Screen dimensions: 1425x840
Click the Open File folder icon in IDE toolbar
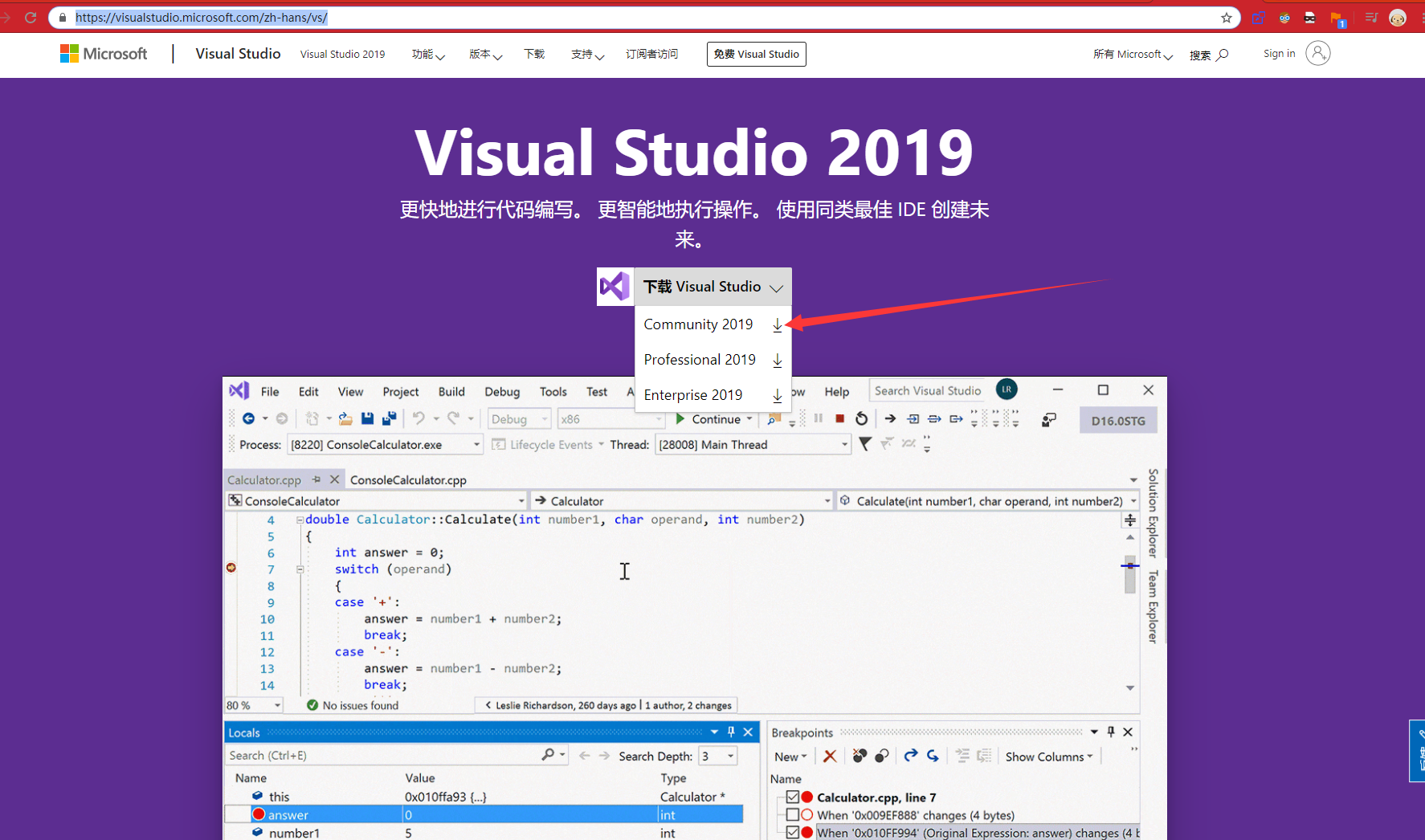click(345, 418)
